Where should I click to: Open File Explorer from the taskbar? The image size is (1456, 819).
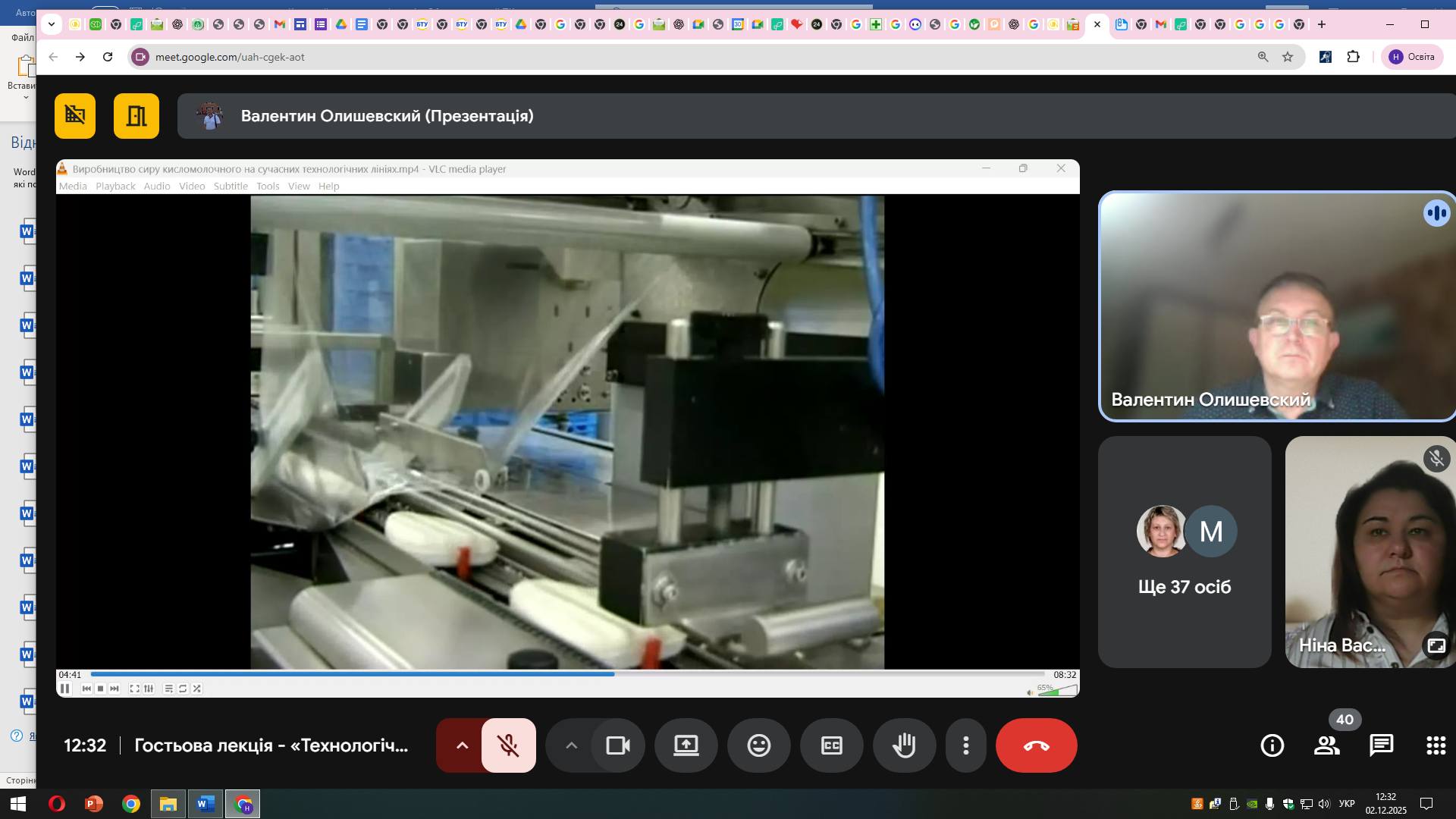tap(168, 804)
